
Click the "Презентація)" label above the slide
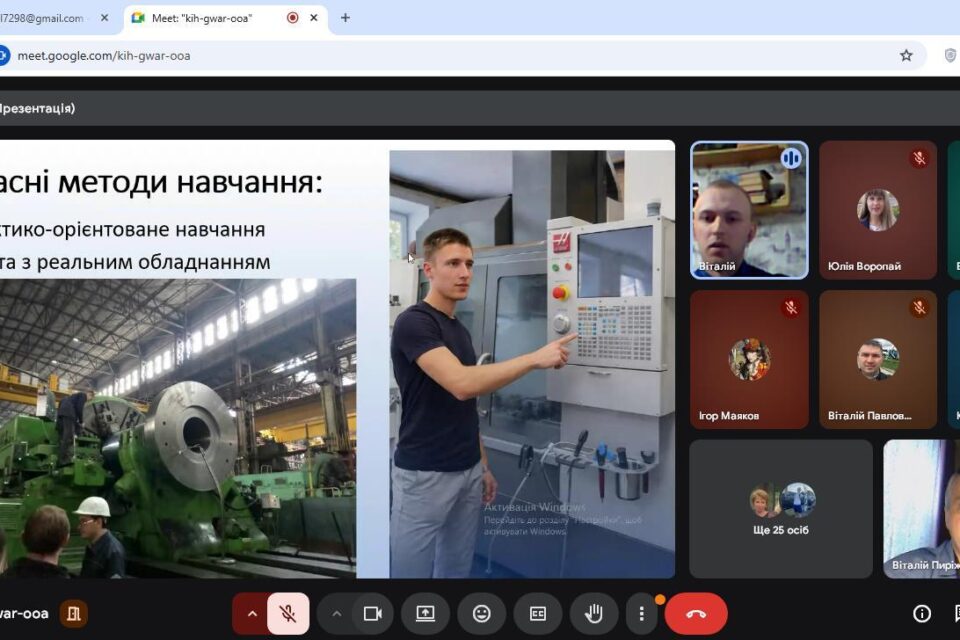[x=37, y=108]
